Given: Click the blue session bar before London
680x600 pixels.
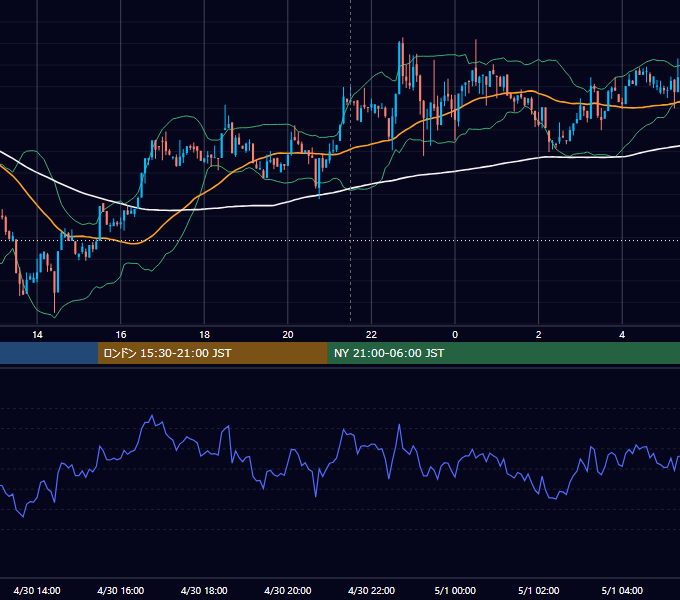Looking at the screenshot, I should [49, 353].
